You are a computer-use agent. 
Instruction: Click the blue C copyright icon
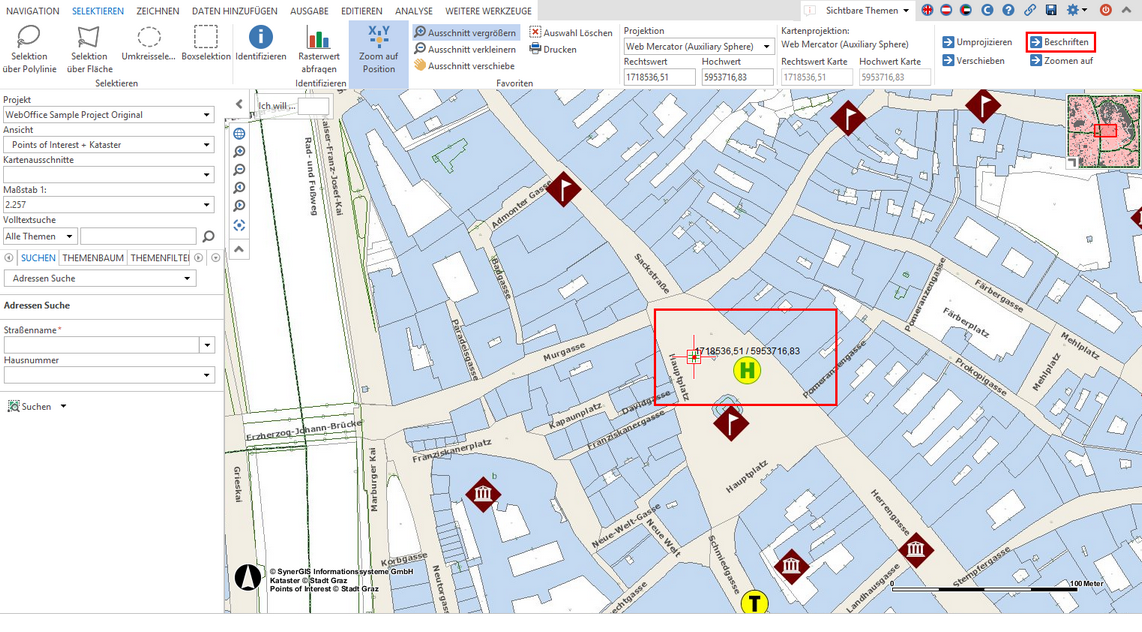coord(988,10)
